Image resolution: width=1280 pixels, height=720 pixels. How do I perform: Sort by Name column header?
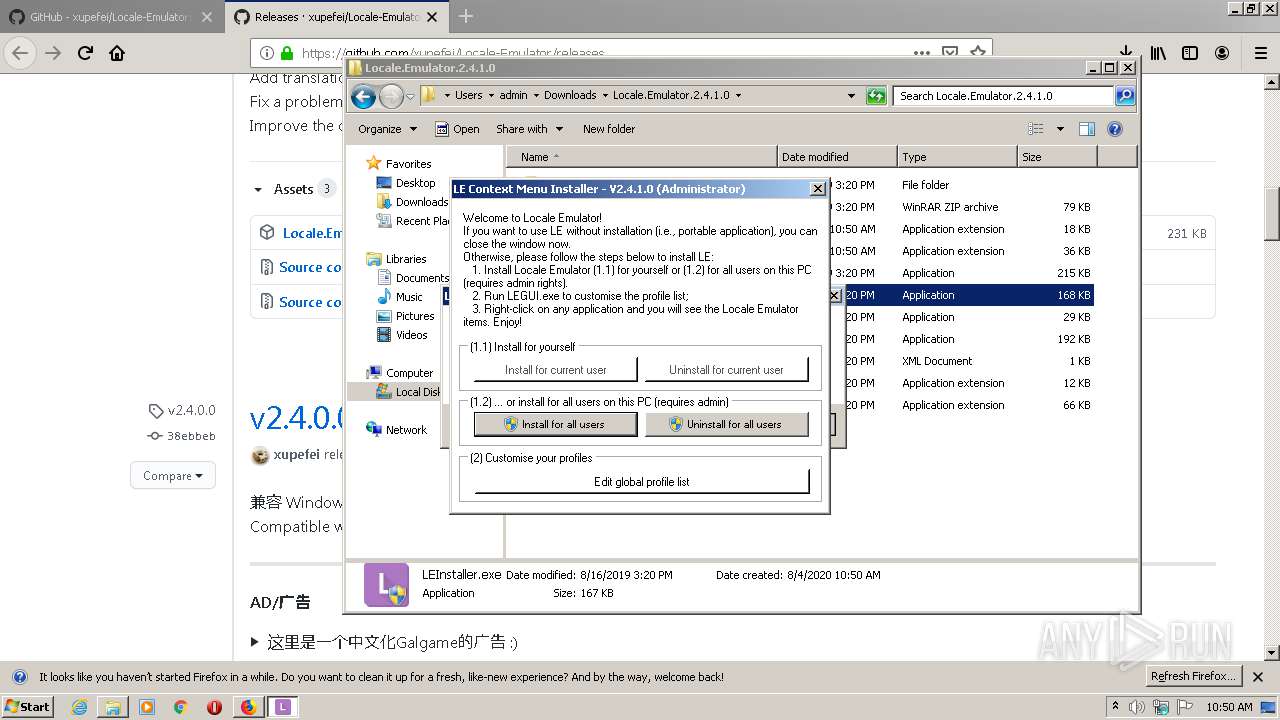click(642, 157)
